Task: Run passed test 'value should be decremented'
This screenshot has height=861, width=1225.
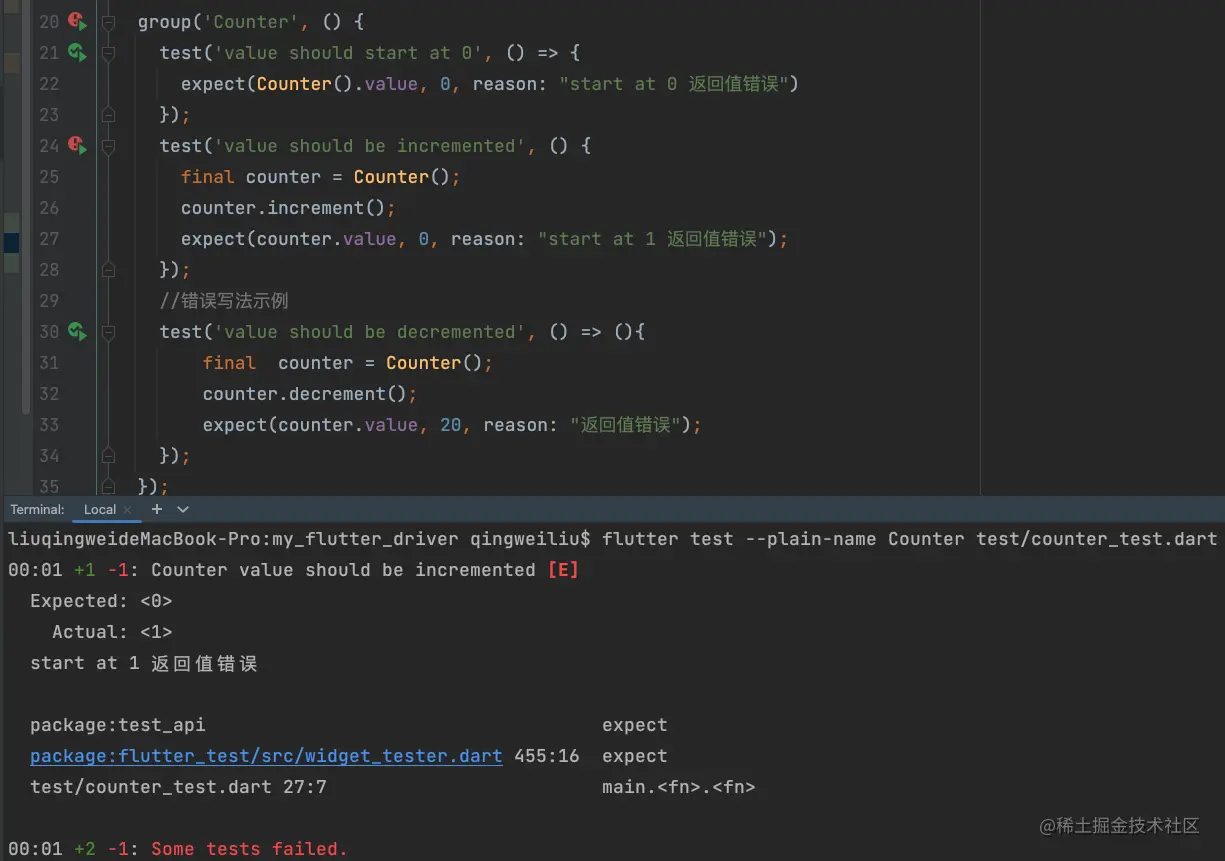Action: (78, 331)
